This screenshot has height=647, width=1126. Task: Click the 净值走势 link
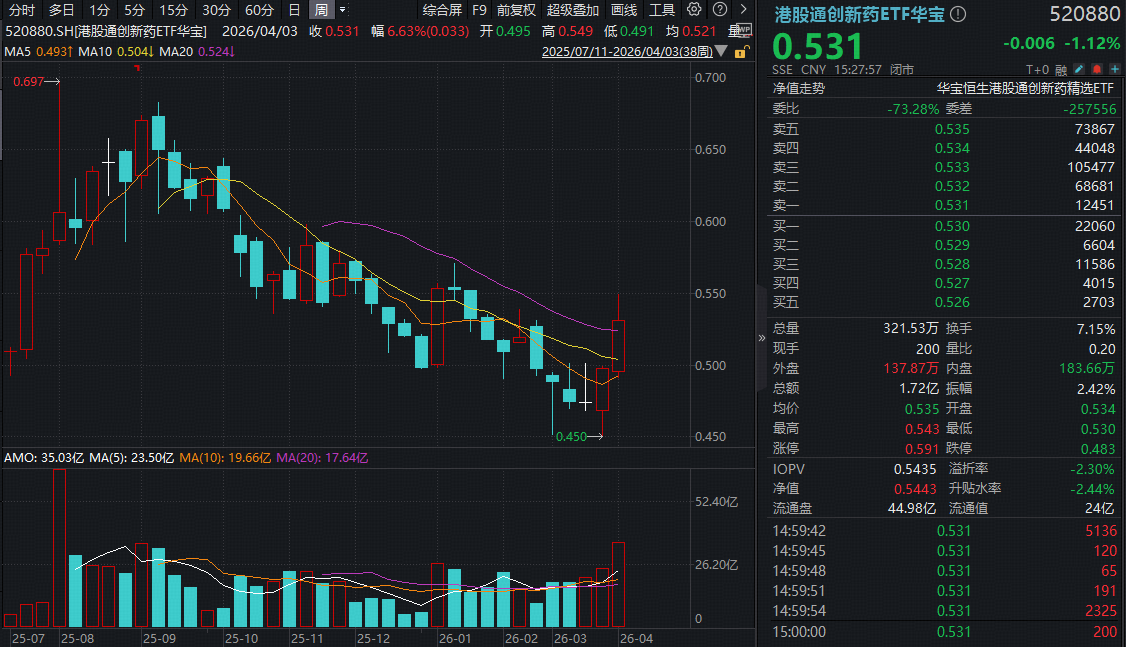point(799,88)
